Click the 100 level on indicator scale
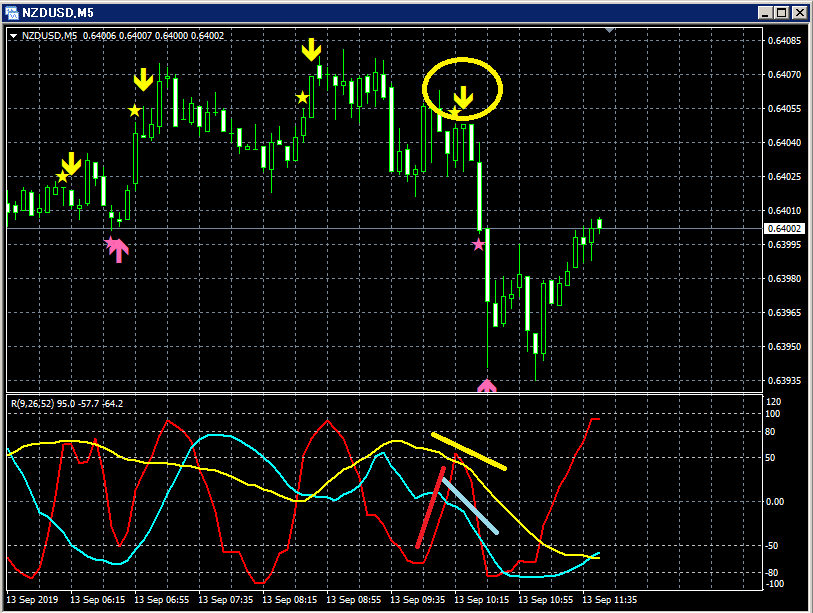 [x=773, y=414]
